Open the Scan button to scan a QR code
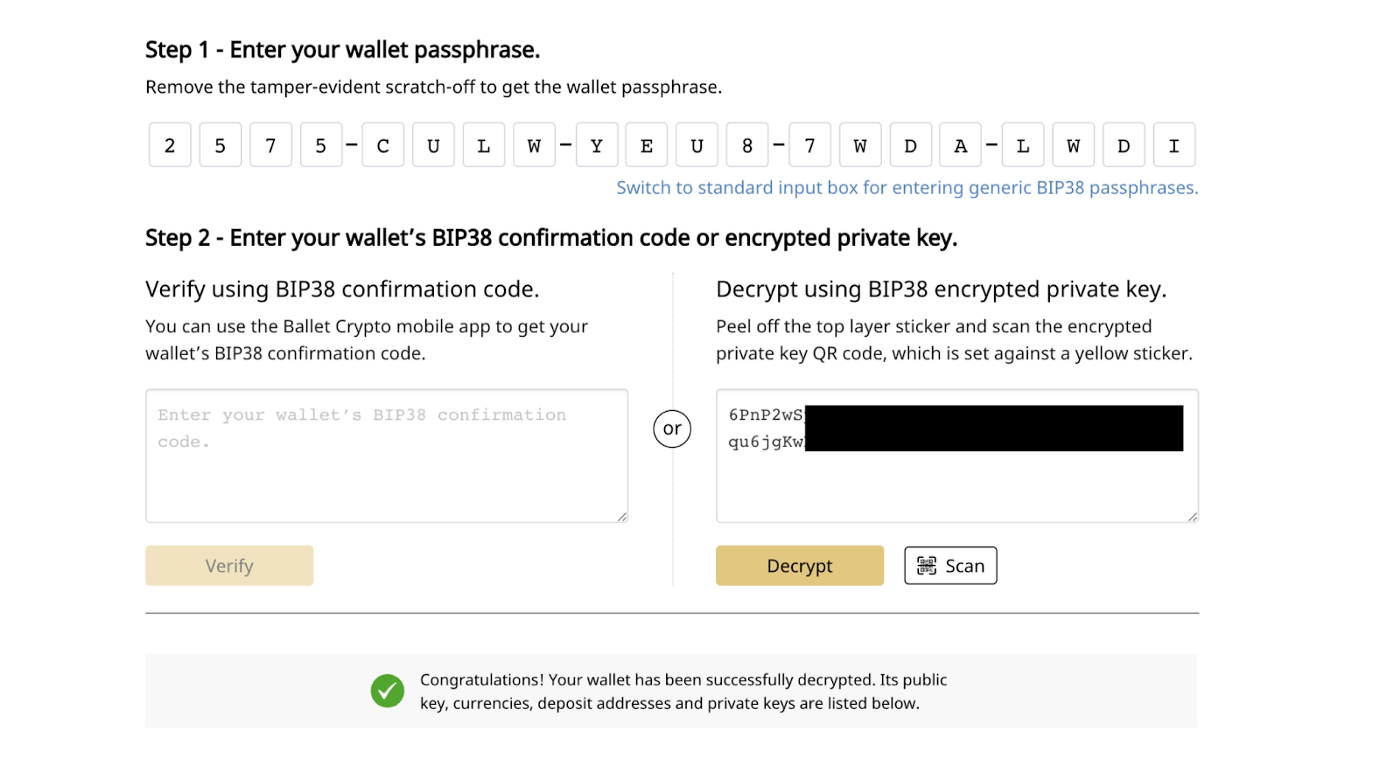The width and height of the screenshot is (1400, 765). [950, 565]
